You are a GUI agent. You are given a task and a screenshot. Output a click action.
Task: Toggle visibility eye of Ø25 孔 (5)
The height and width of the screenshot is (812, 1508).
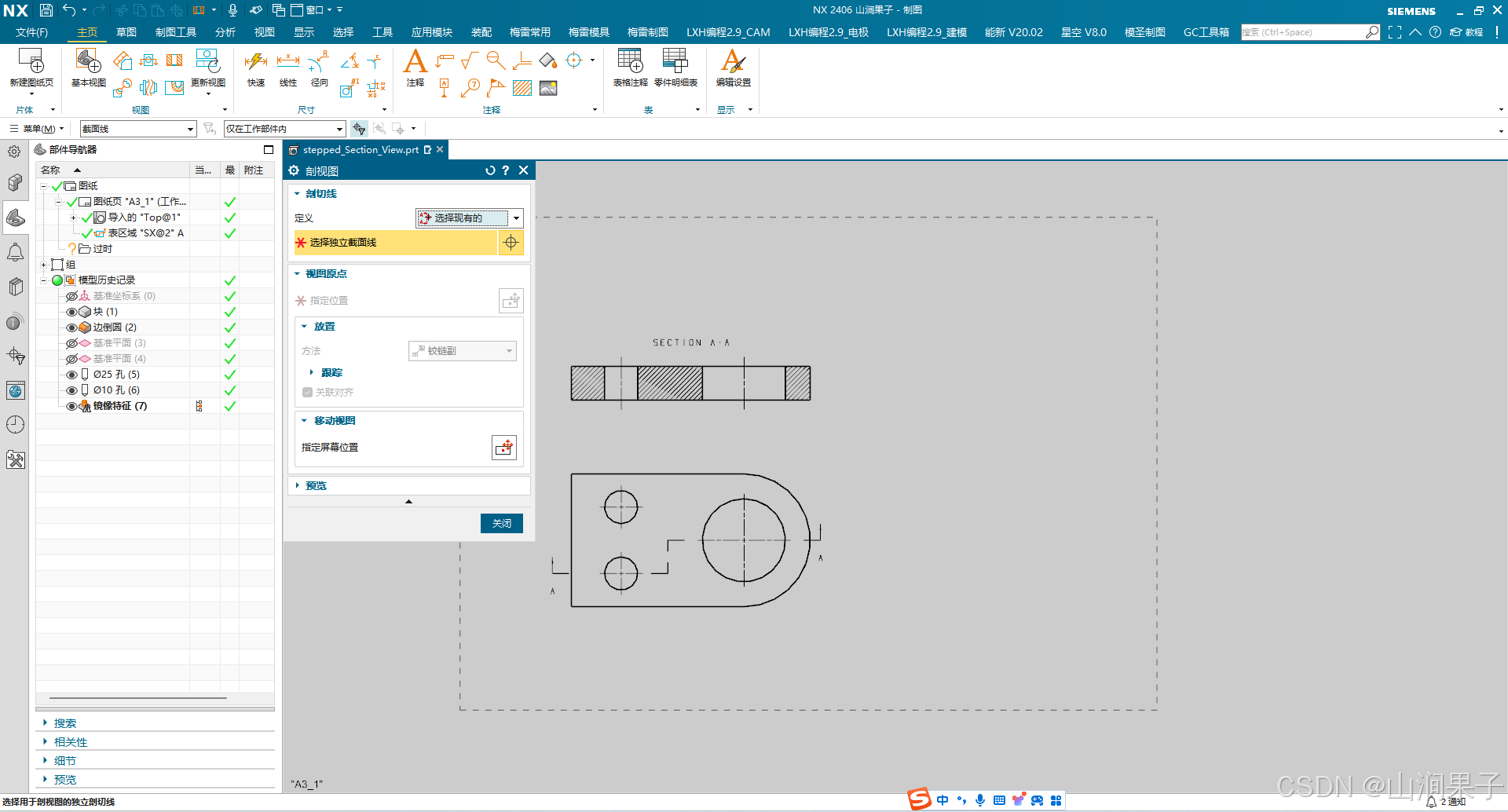tap(71, 375)
